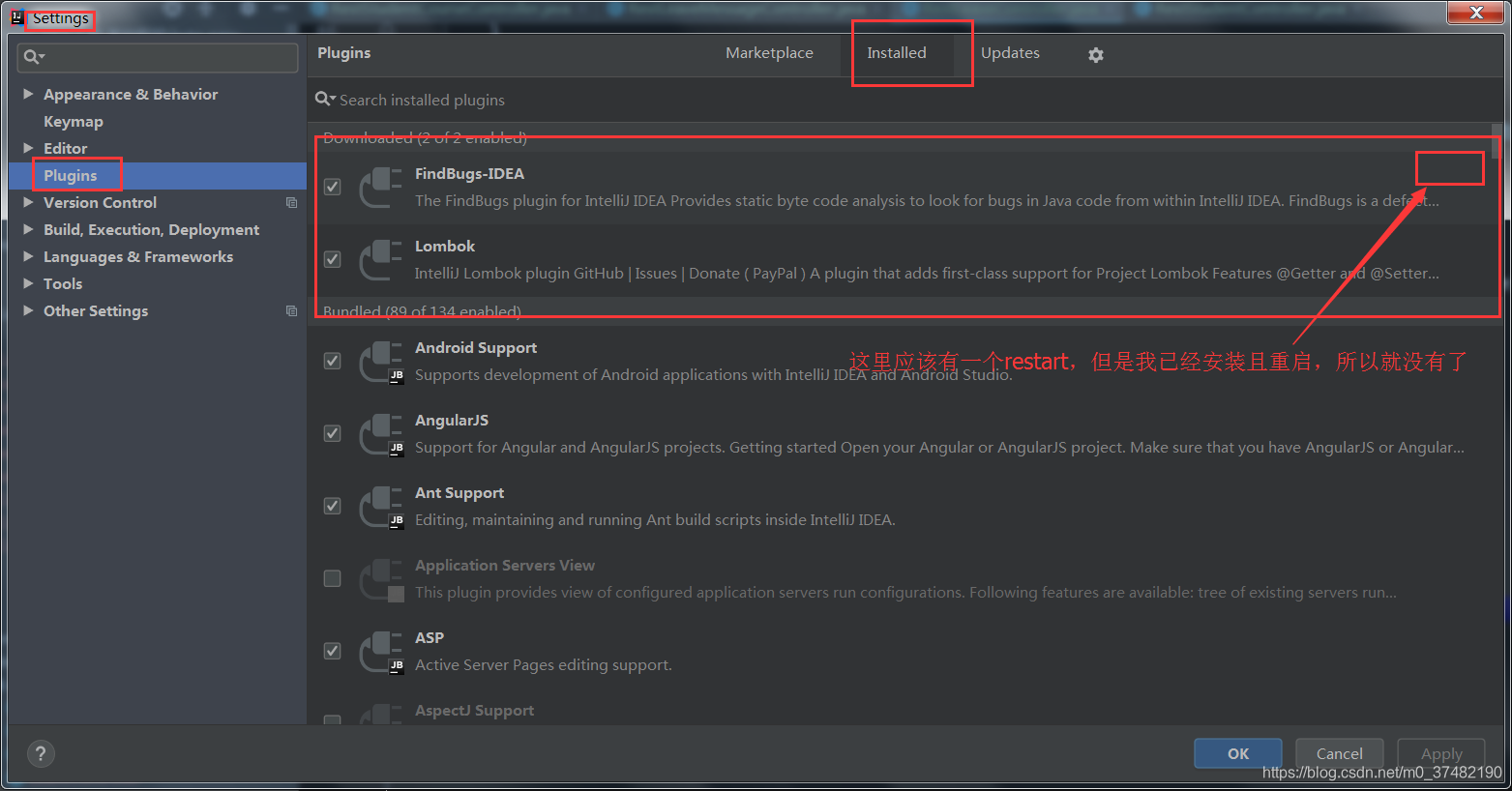Expand the Version Control arrow

click(x=28, y=202)
